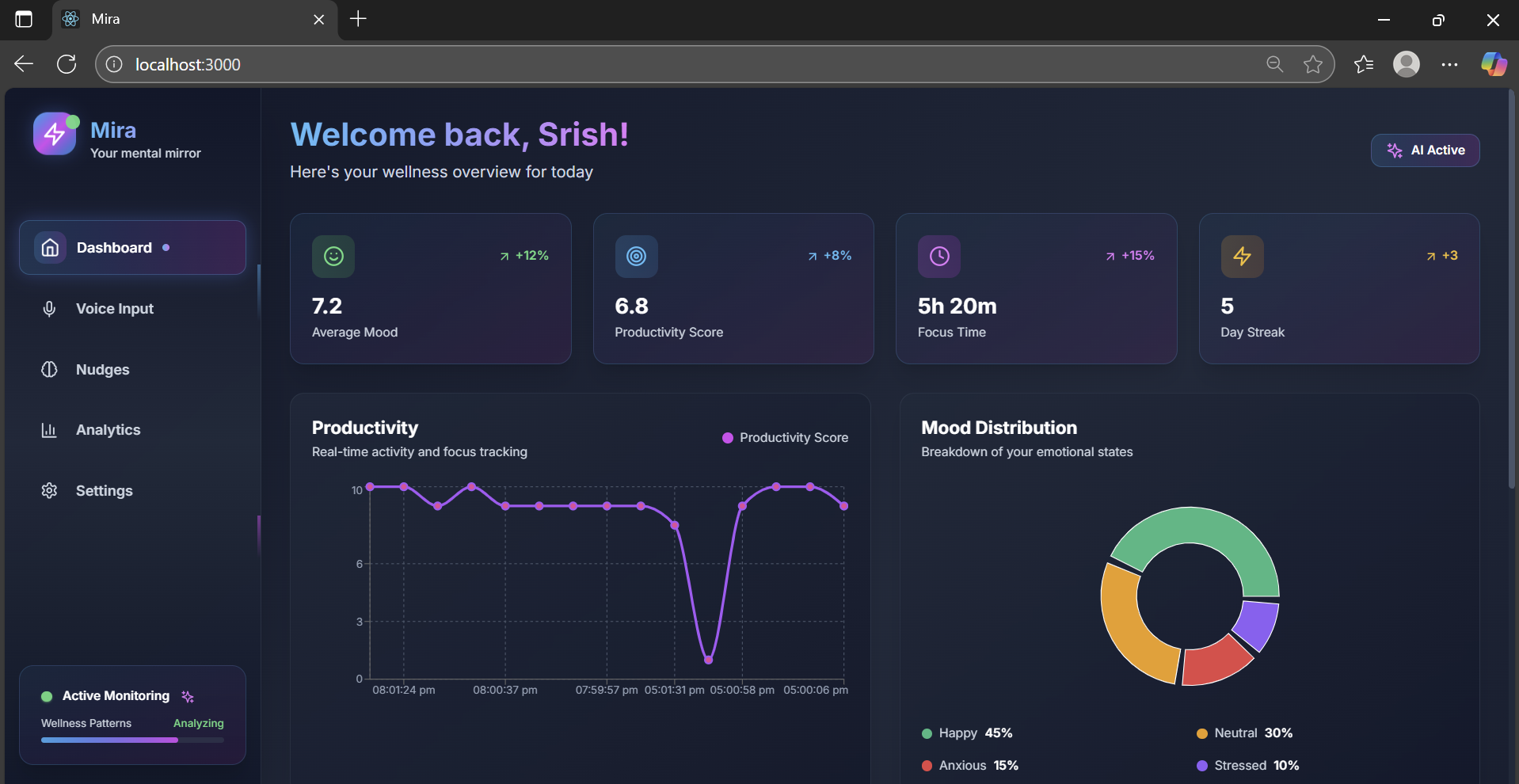Screen dimensions: 1519x784
Task: Open the browser Settings and more menu
Action: pos(1449,64)
